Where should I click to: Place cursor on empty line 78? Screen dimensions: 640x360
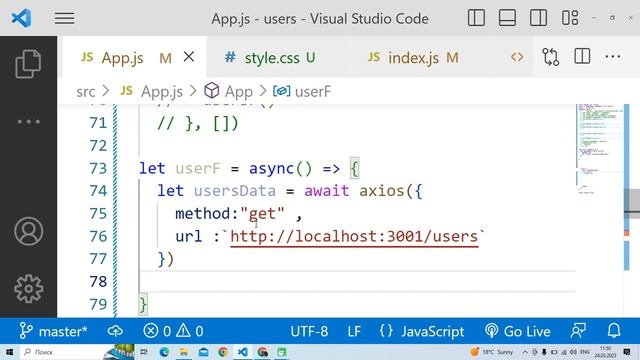click(358, 281)
